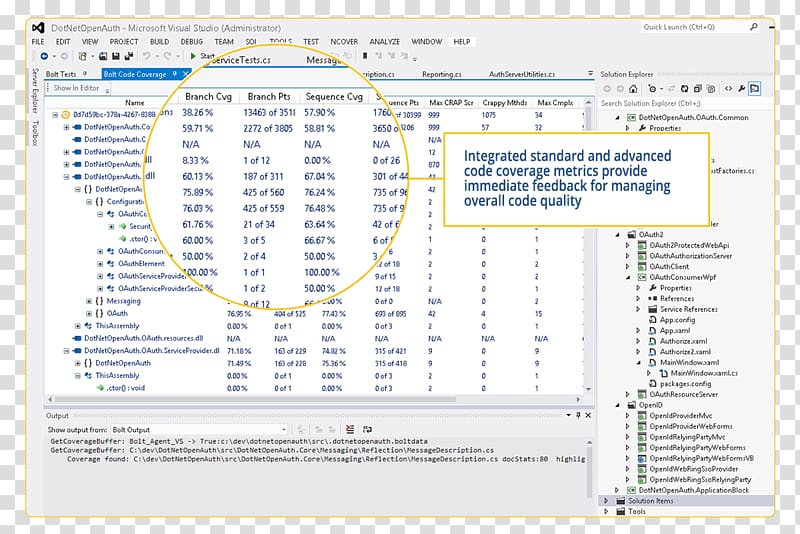Click the Visual Studio logo icon
800x534 pixels.
38,28
